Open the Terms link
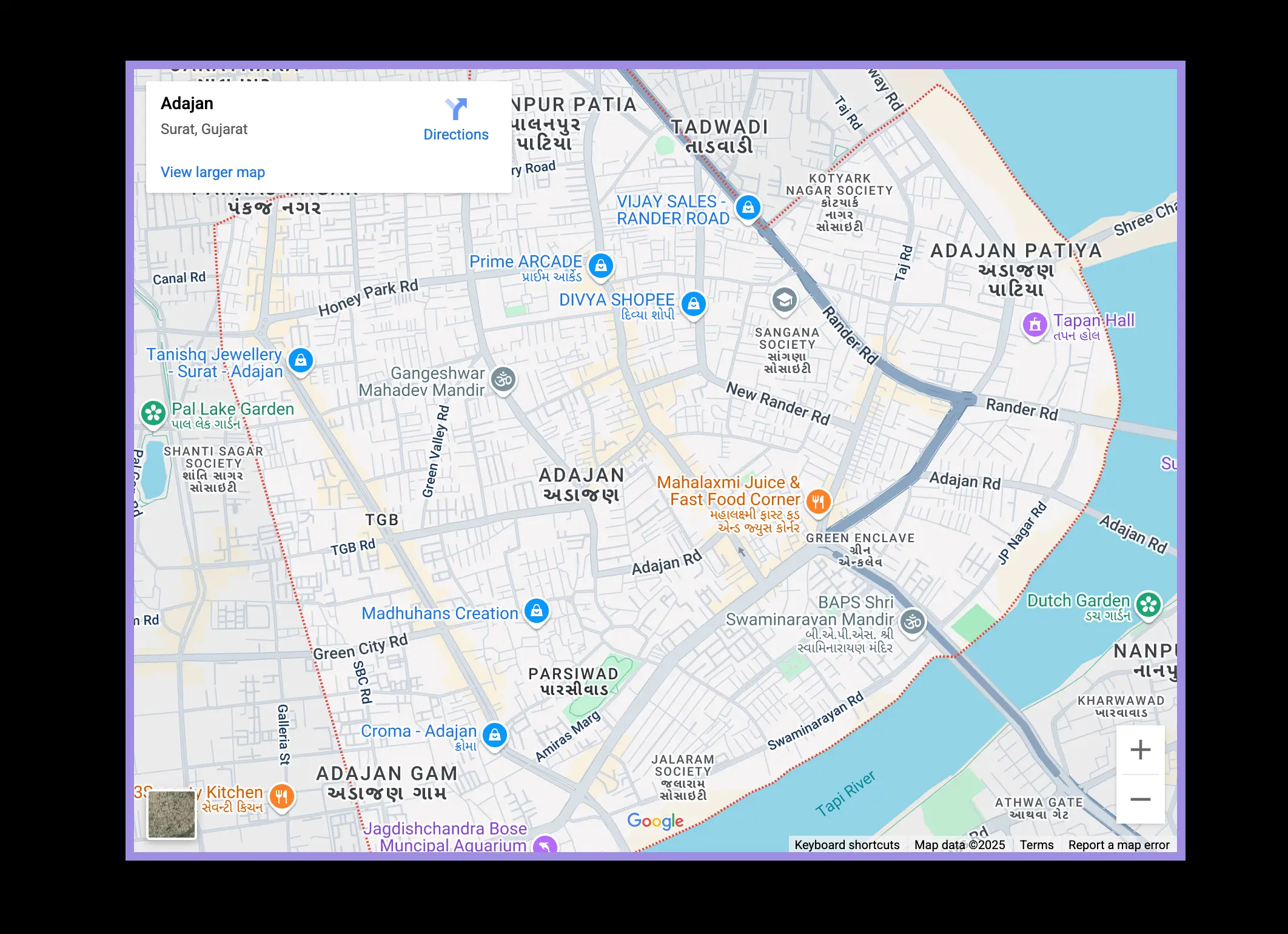Viewport: 1288px width, 934px height. (x=1036, y=845)
